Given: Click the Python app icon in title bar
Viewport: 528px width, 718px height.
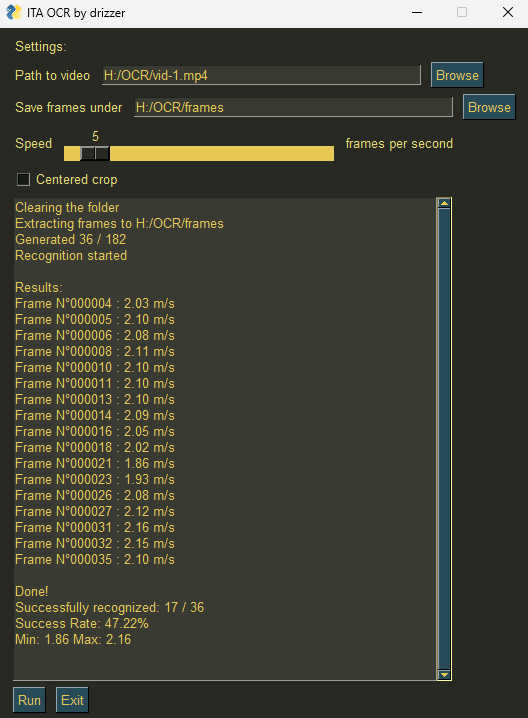Looking at the screenshot, I should 14,12.
